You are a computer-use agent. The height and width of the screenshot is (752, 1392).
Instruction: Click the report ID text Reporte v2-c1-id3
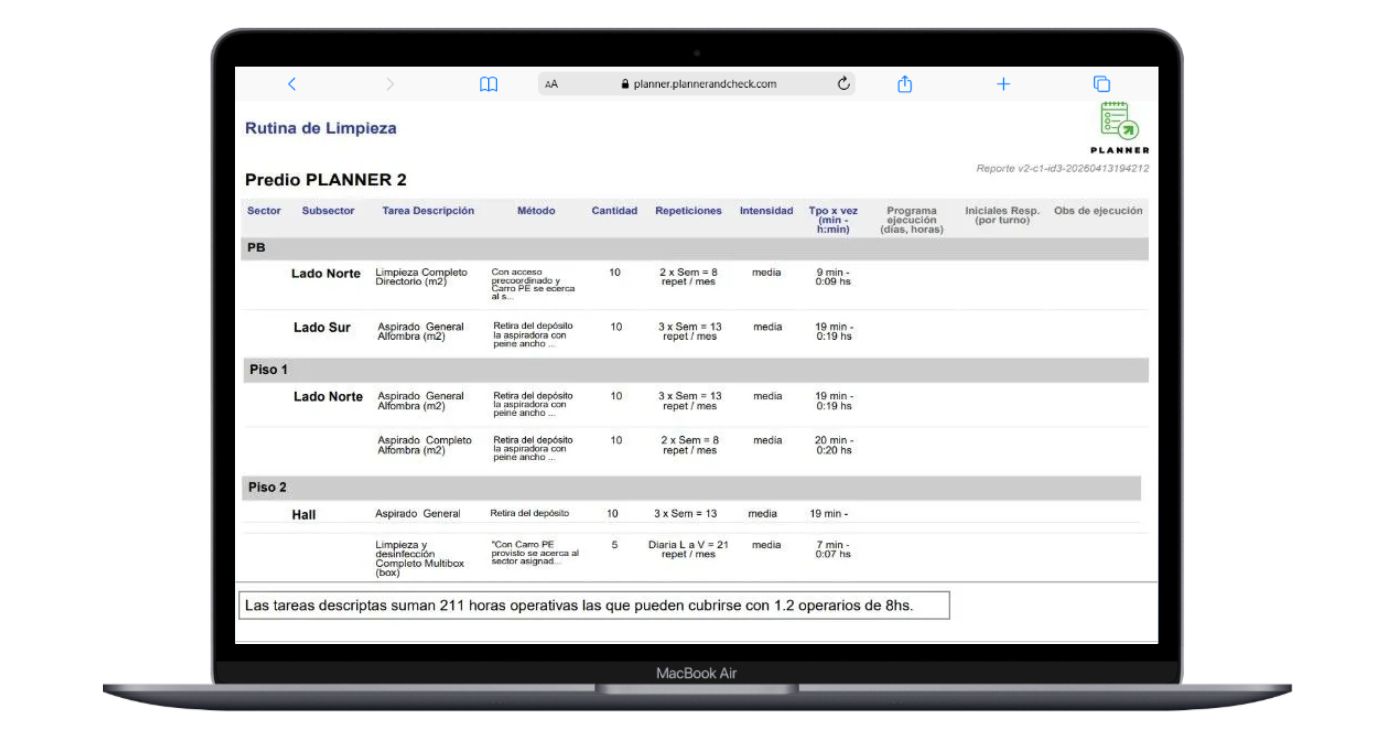1062,169
